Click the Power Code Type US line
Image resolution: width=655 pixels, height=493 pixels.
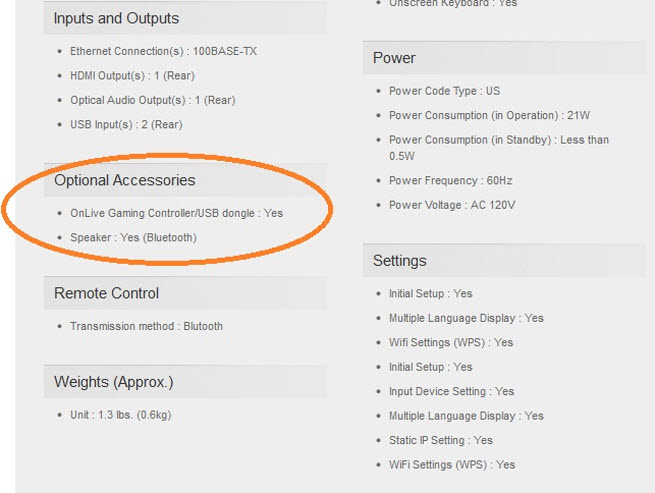click(x=444, y=91)
